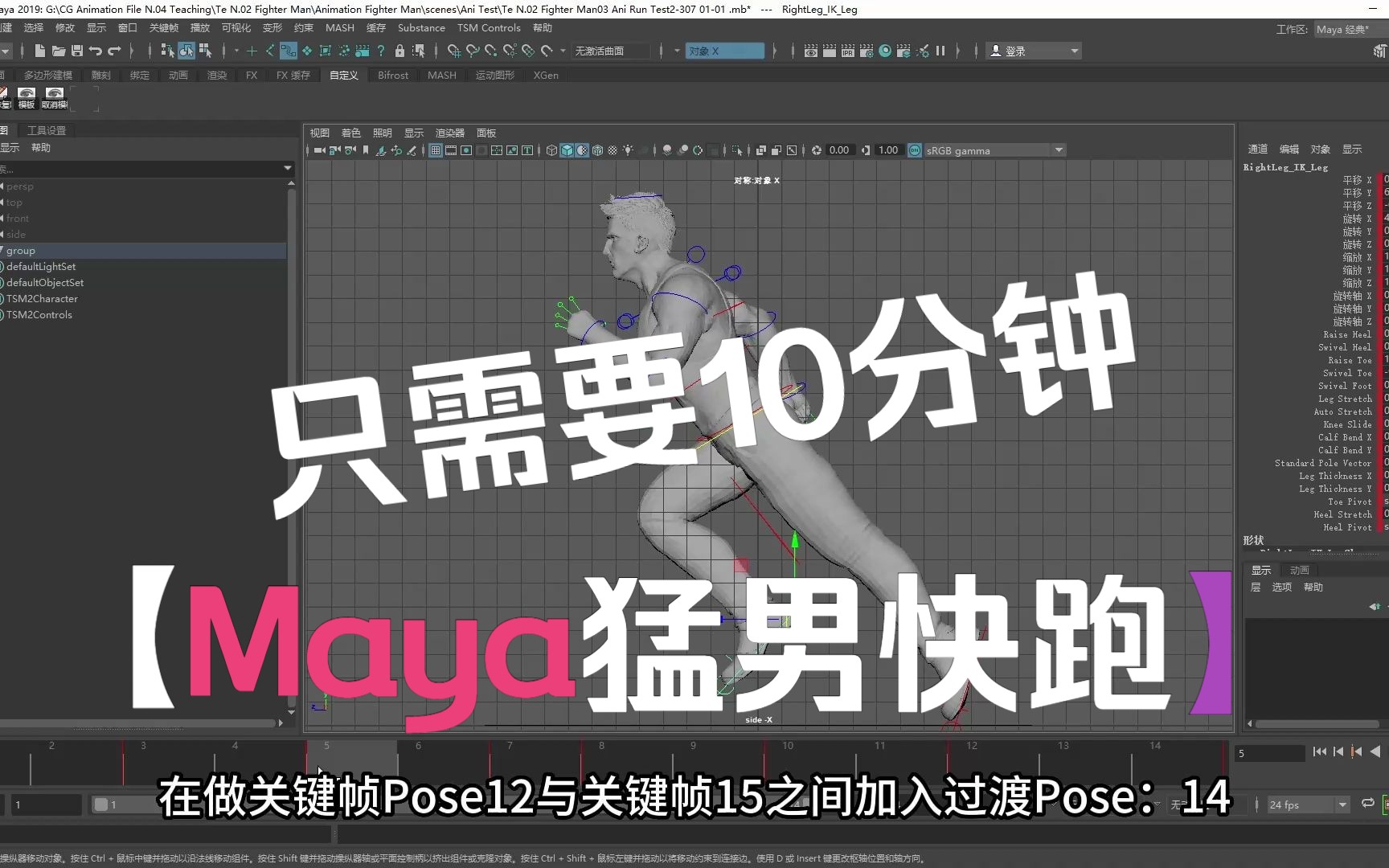
Task: Click the question mark help icon
Action: [381, 51]
